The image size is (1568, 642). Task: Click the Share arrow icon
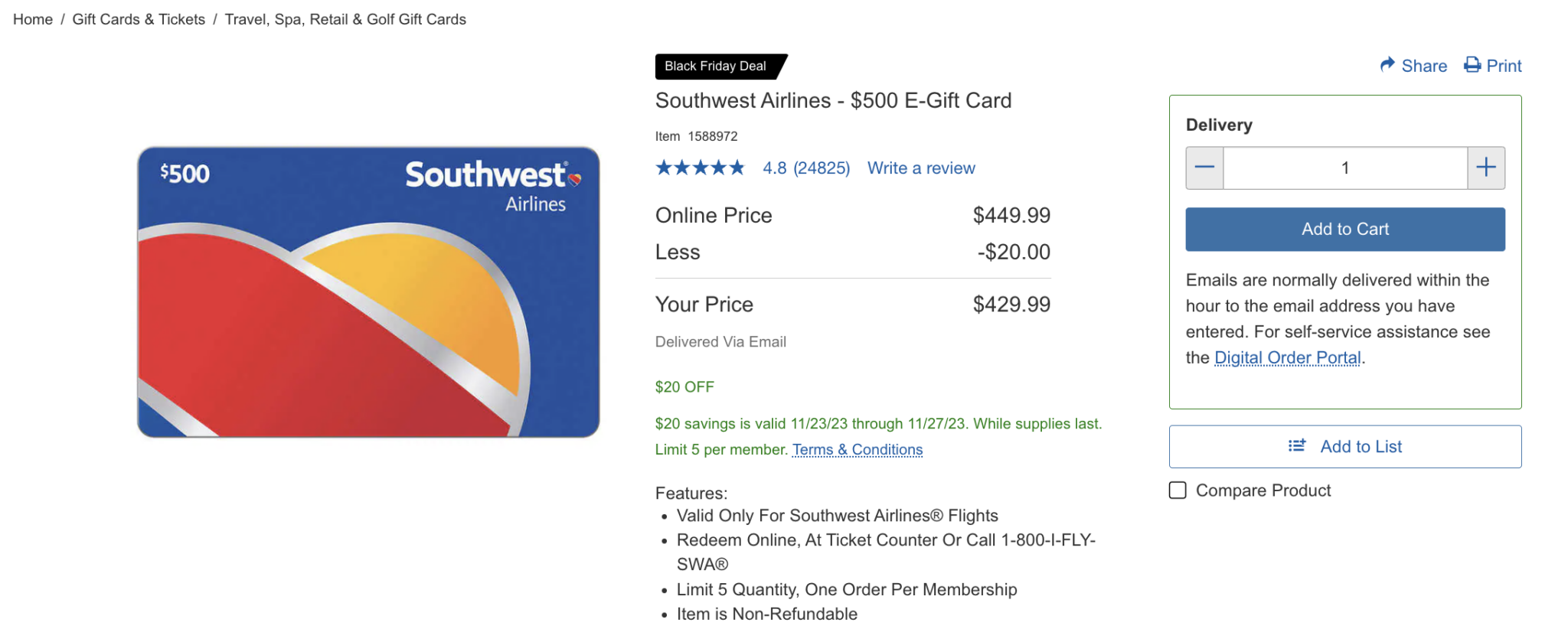[1387, 65]
